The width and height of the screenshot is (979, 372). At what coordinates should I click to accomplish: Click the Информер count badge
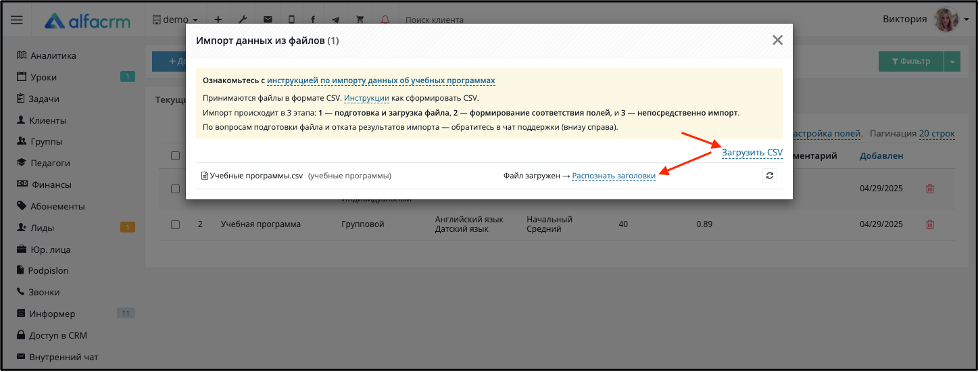click(125, 313)
